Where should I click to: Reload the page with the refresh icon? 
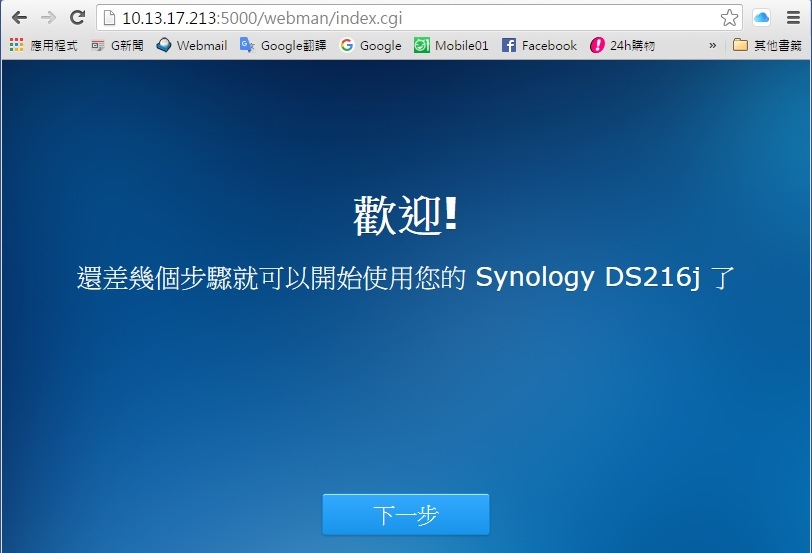coord(78,18)
